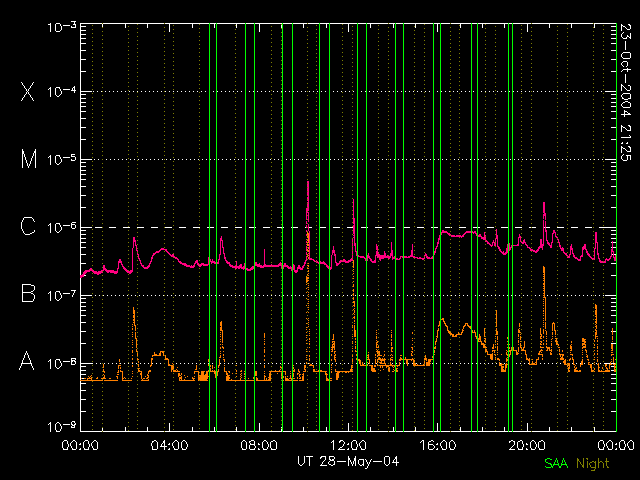Click the Night legend label
640x480 pixels.
(593, 464)
